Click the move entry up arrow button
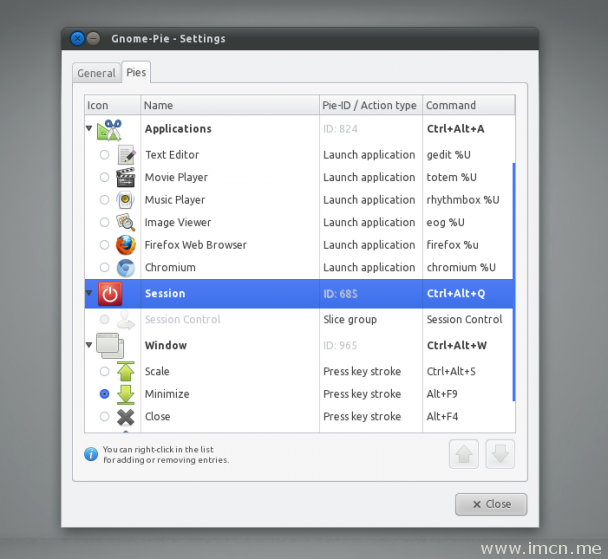This screenshot has width=608, height=559. 464,454
